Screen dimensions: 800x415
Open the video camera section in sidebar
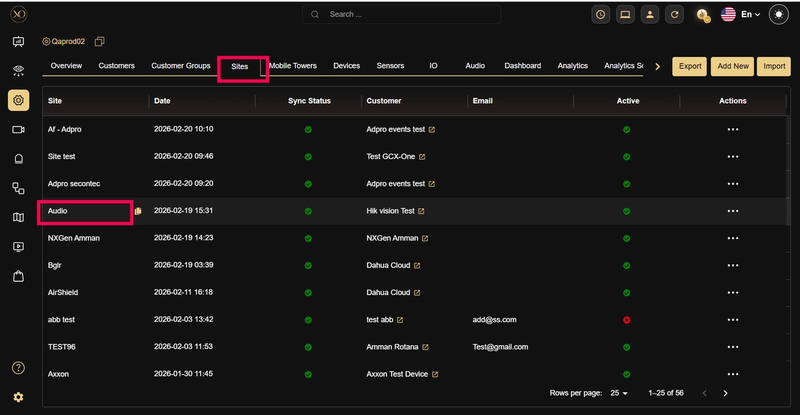click(18, 130)
